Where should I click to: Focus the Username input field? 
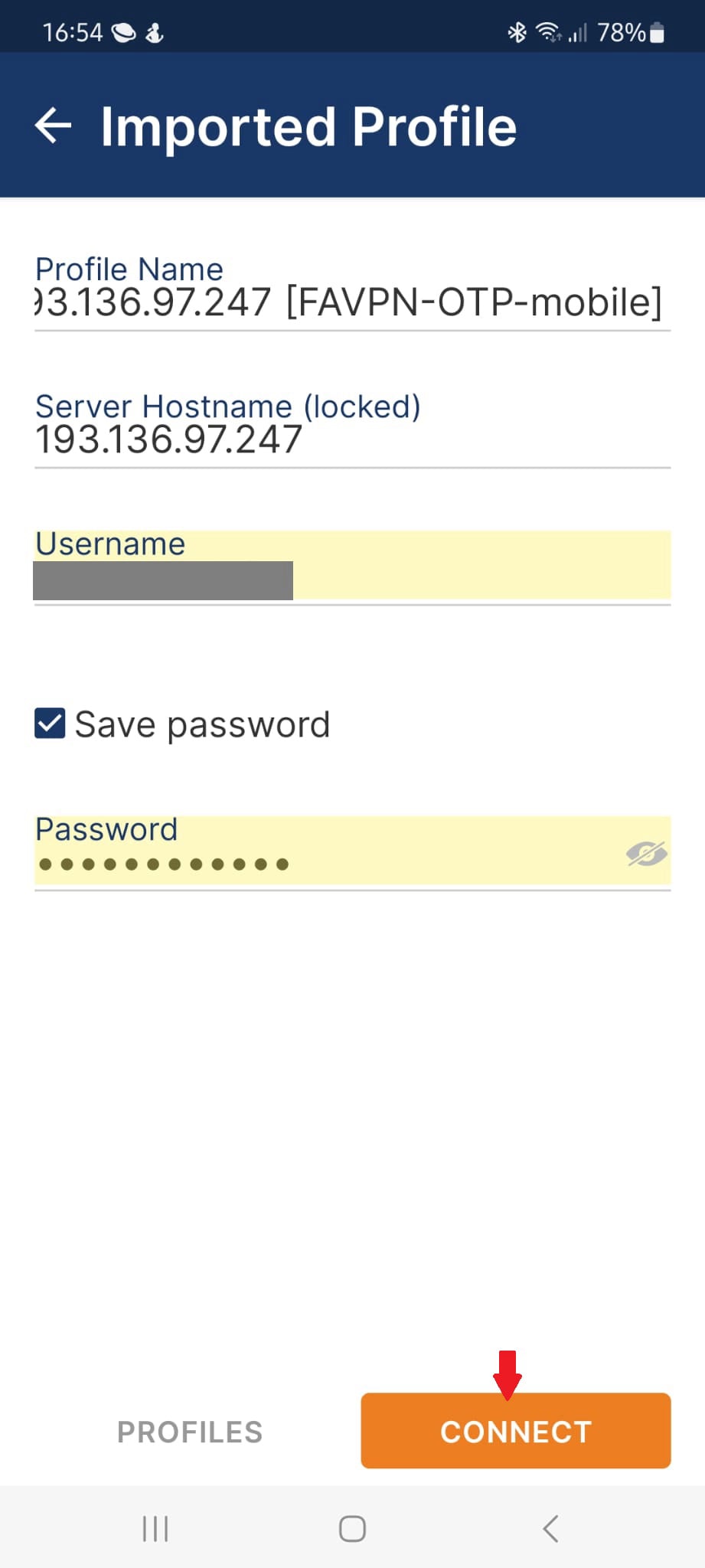pyautogui.click(x=353, y=565)
